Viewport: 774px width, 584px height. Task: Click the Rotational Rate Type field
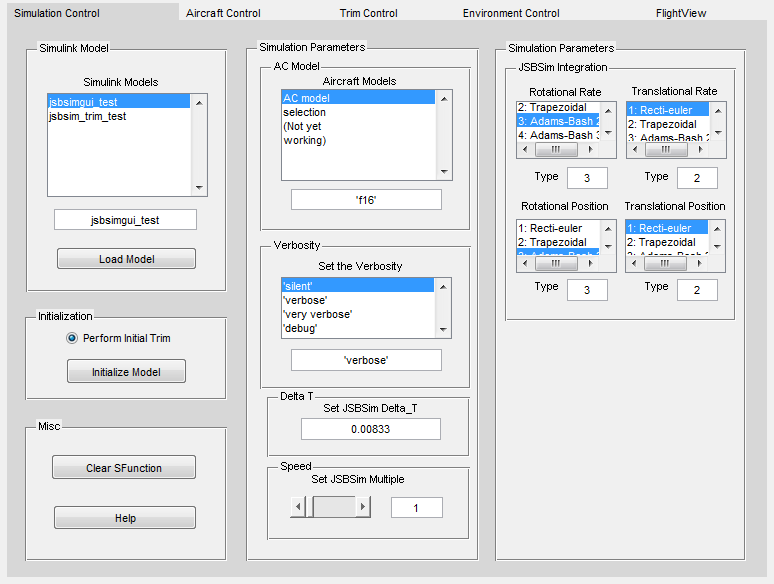coord(587,178)
